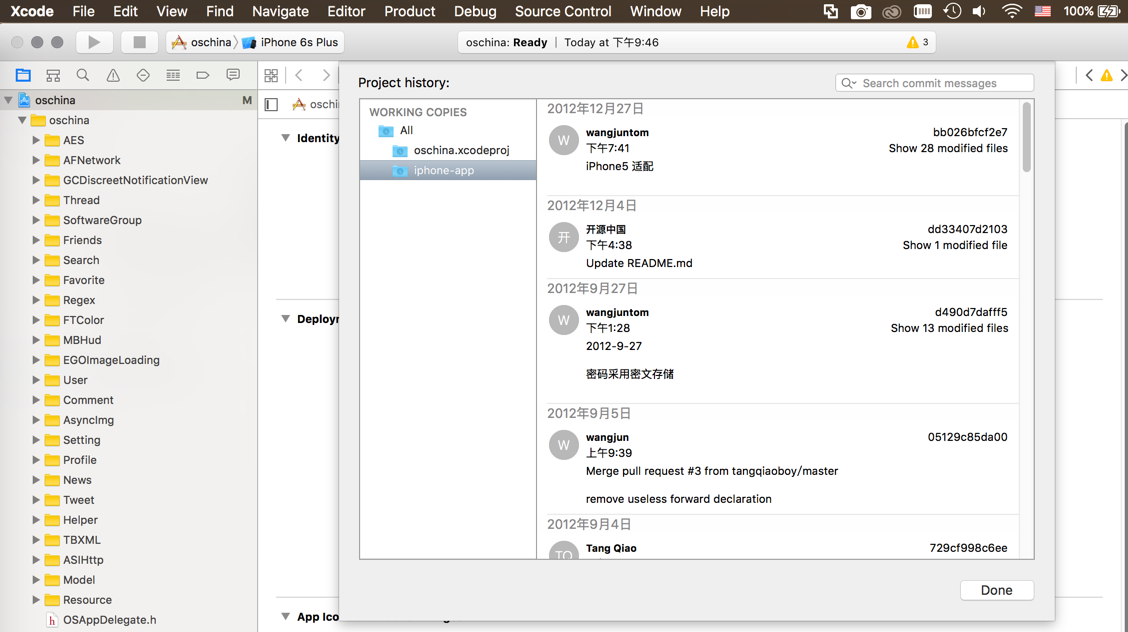Image resolution: width=1128 pixels, height=632 pixels.
Task: Collapse the oschina group folder
Action: click(x=22, y=120)
